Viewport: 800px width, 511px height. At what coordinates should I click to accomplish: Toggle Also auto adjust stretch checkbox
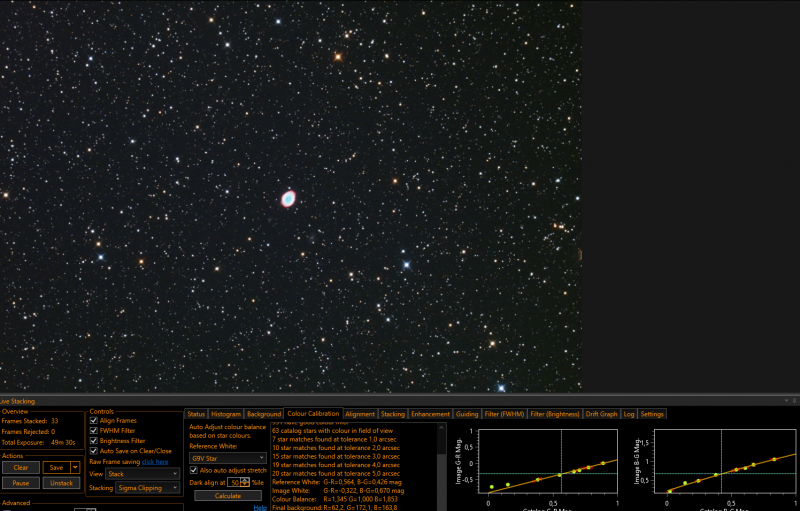193,470
